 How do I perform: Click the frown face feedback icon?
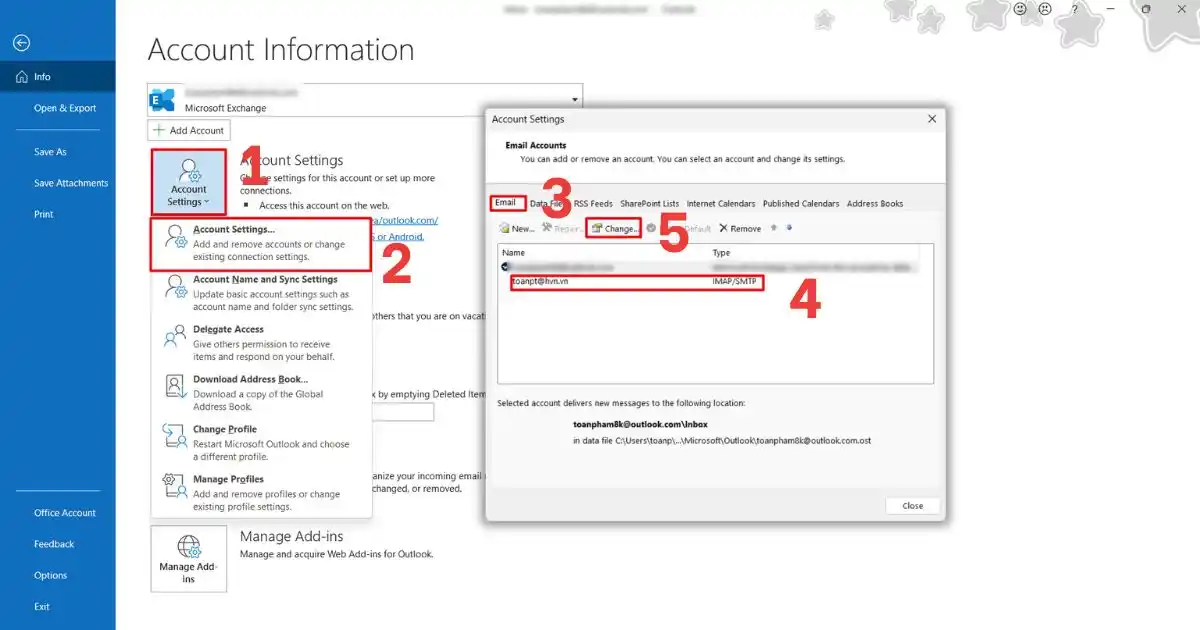point(1045,9)
